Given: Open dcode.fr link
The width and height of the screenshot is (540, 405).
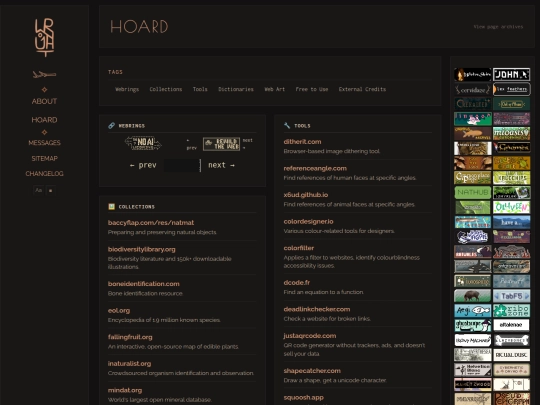Looking at the screenshot, I should tap(297, 282).
